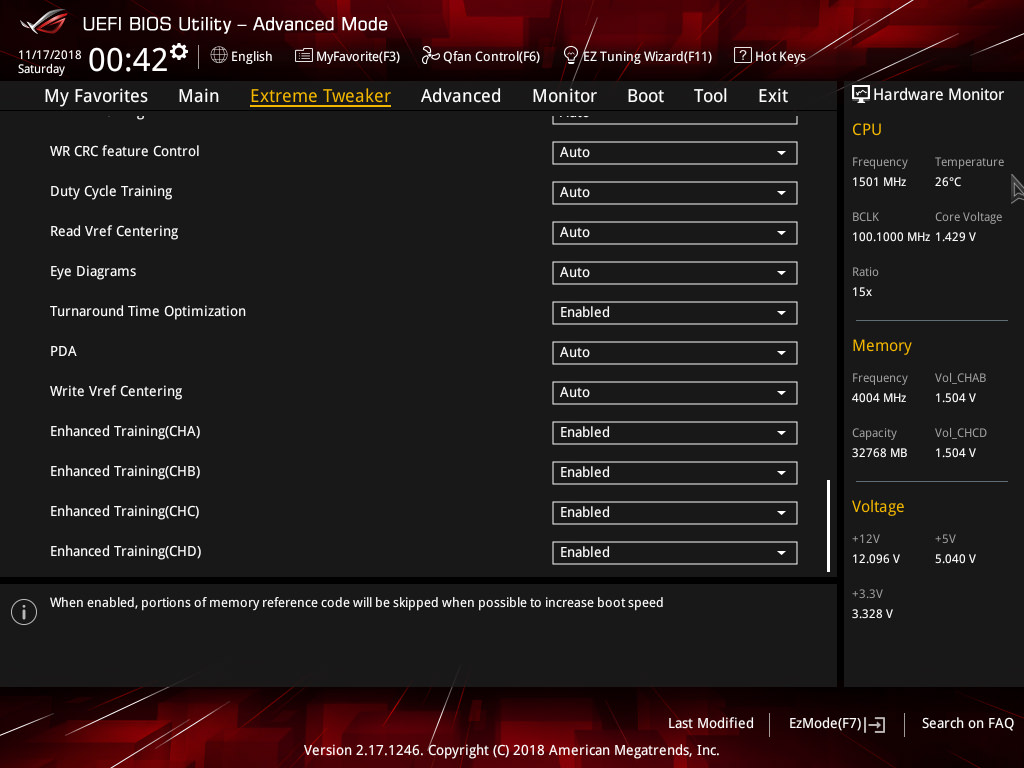Screen dimensions: 1024x768
Task: Open the Eye Diagrams dropdown
Action: [675, 272]
